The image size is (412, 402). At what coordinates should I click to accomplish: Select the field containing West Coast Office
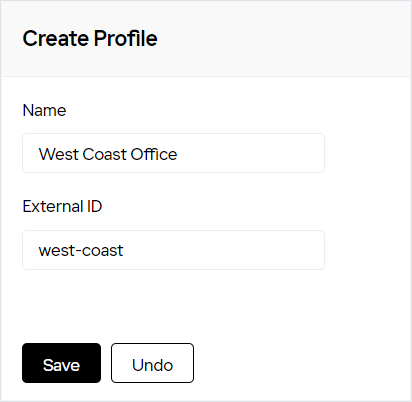point(173,153)
